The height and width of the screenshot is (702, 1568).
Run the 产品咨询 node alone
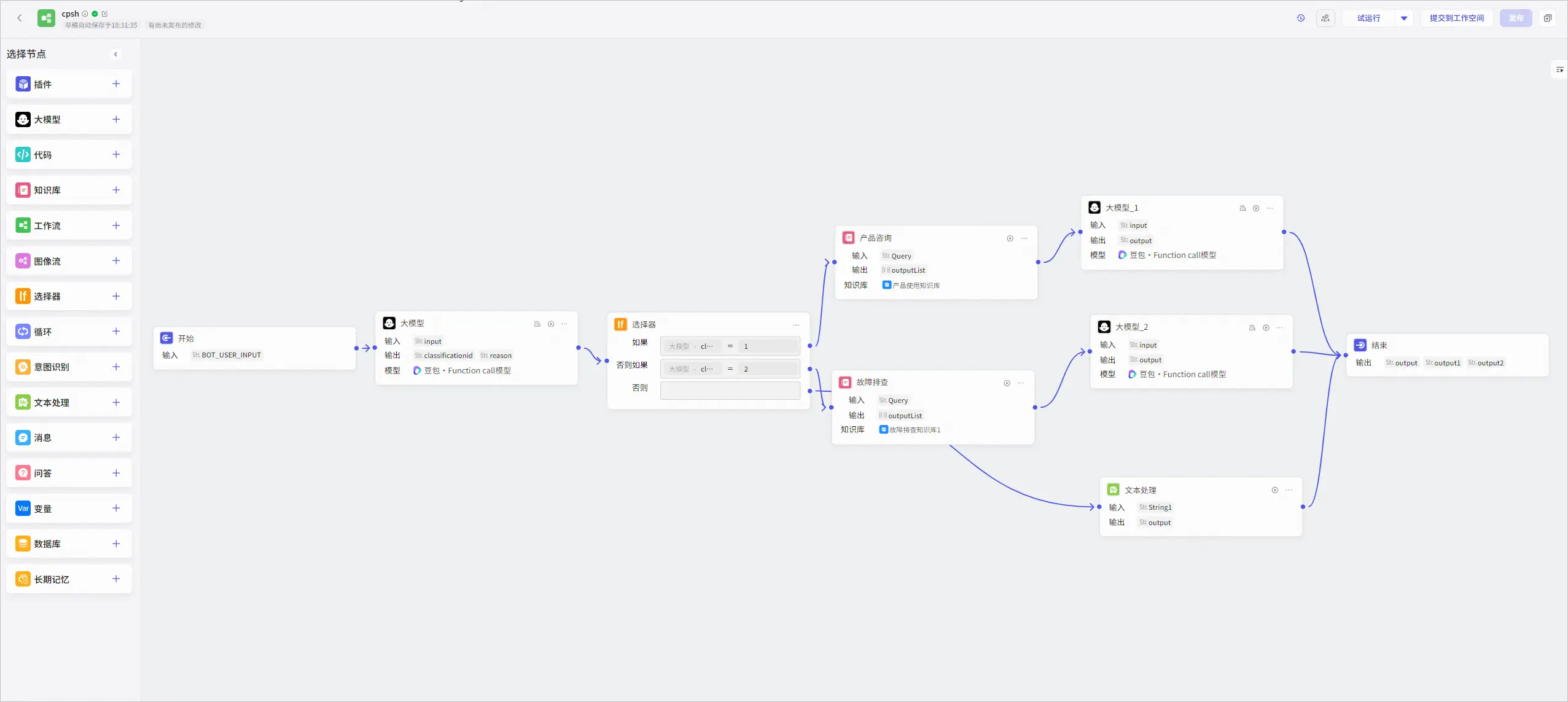click(x=1010, y=238)
